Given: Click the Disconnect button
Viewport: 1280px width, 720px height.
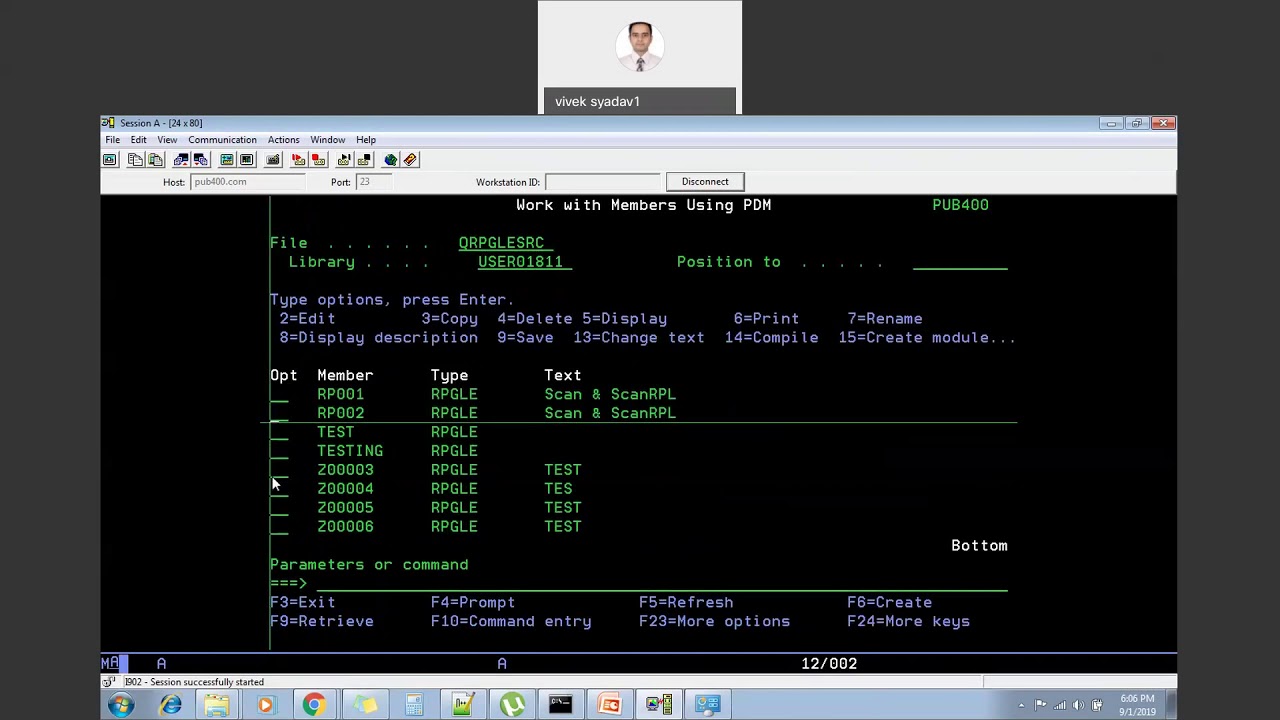Looking at the screenshot, I should click(705, 182).
